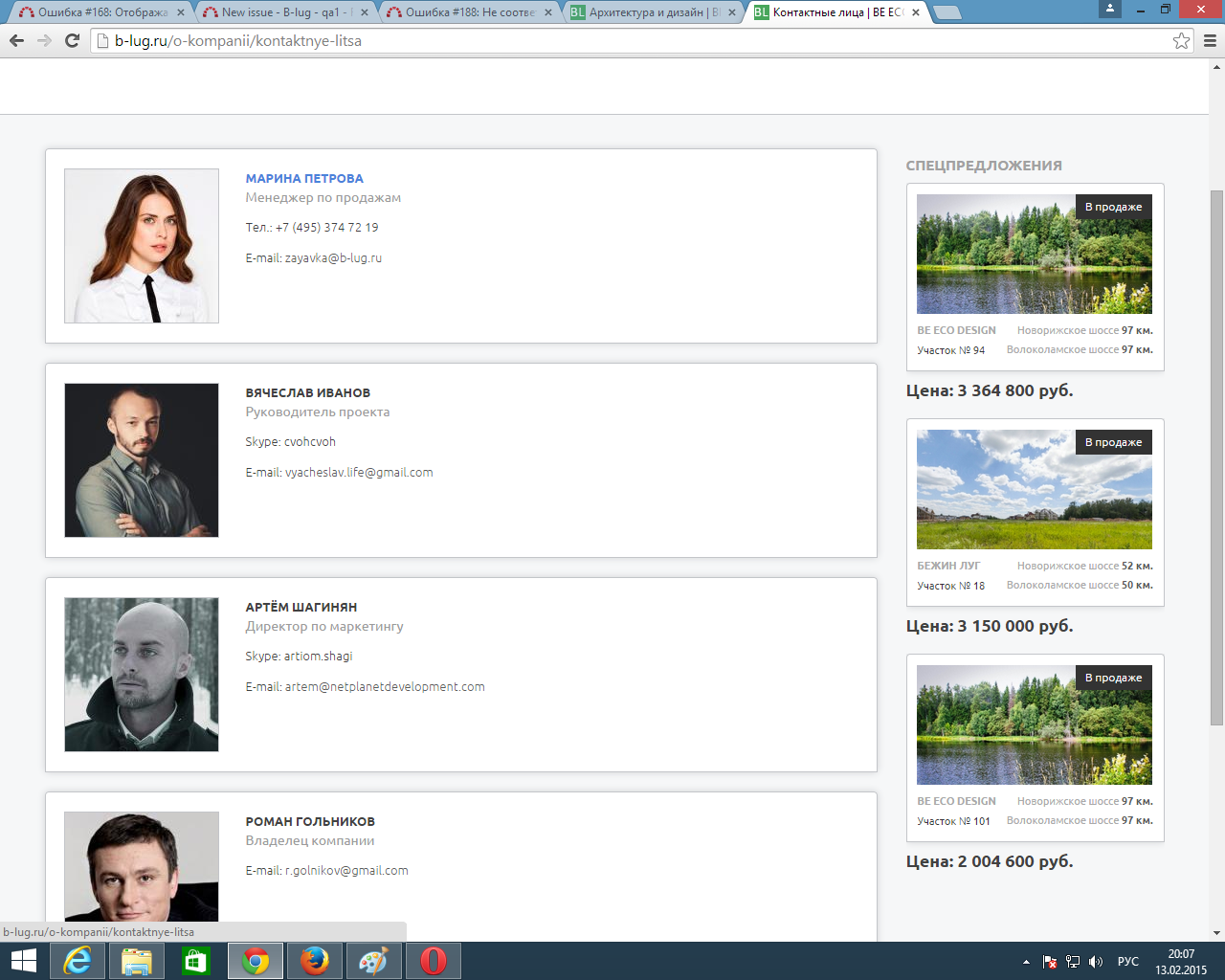Close the Ошибка #168 tab

[180, 12]
